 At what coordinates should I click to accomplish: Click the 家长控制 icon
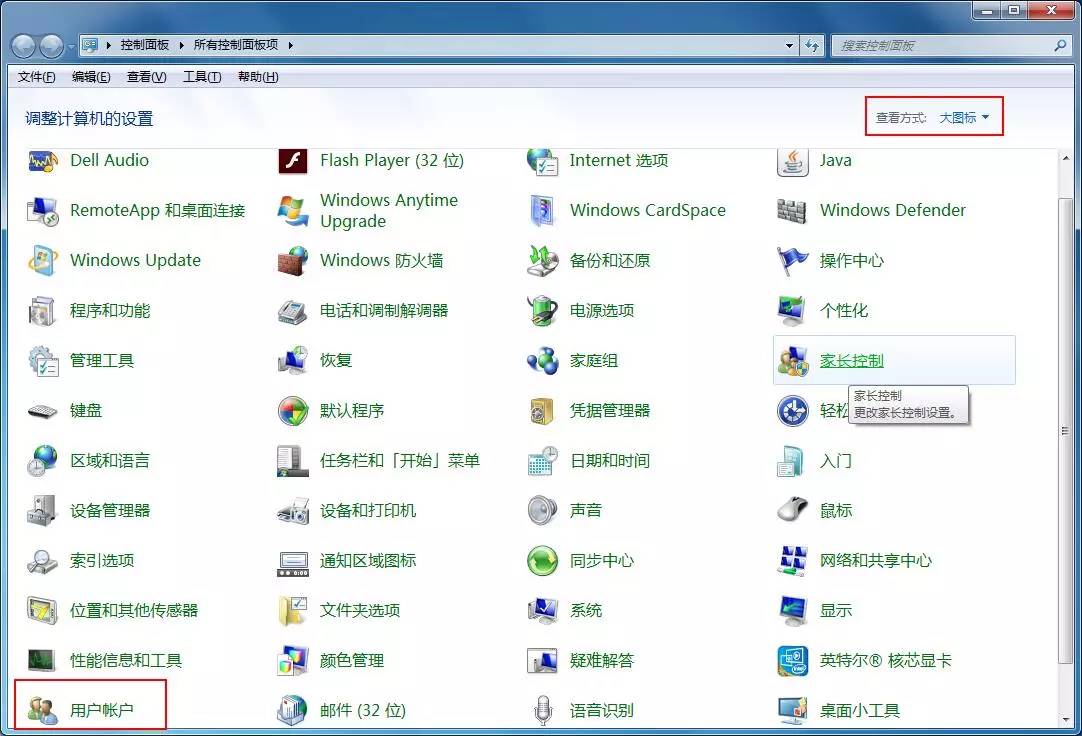coord(792,361)
